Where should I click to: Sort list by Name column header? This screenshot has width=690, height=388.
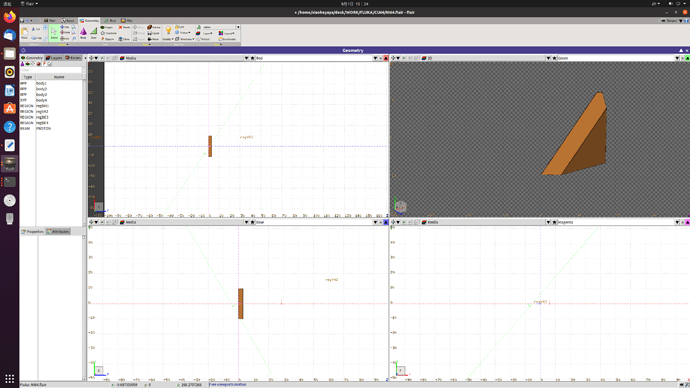pos(59,77)
